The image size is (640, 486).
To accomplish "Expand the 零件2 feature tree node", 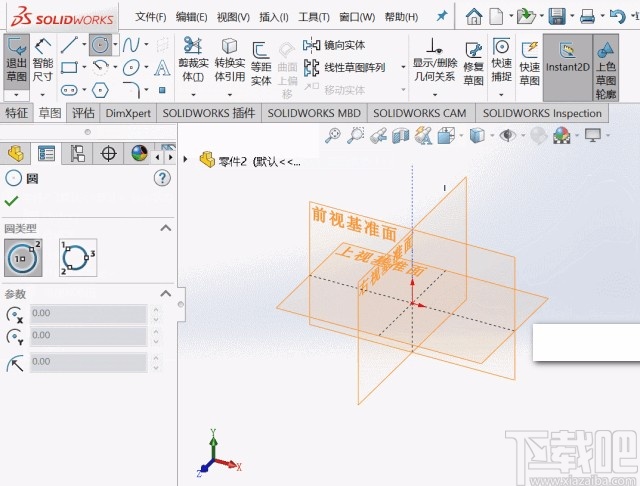I will pyautogui.click(x=187, y=159).
